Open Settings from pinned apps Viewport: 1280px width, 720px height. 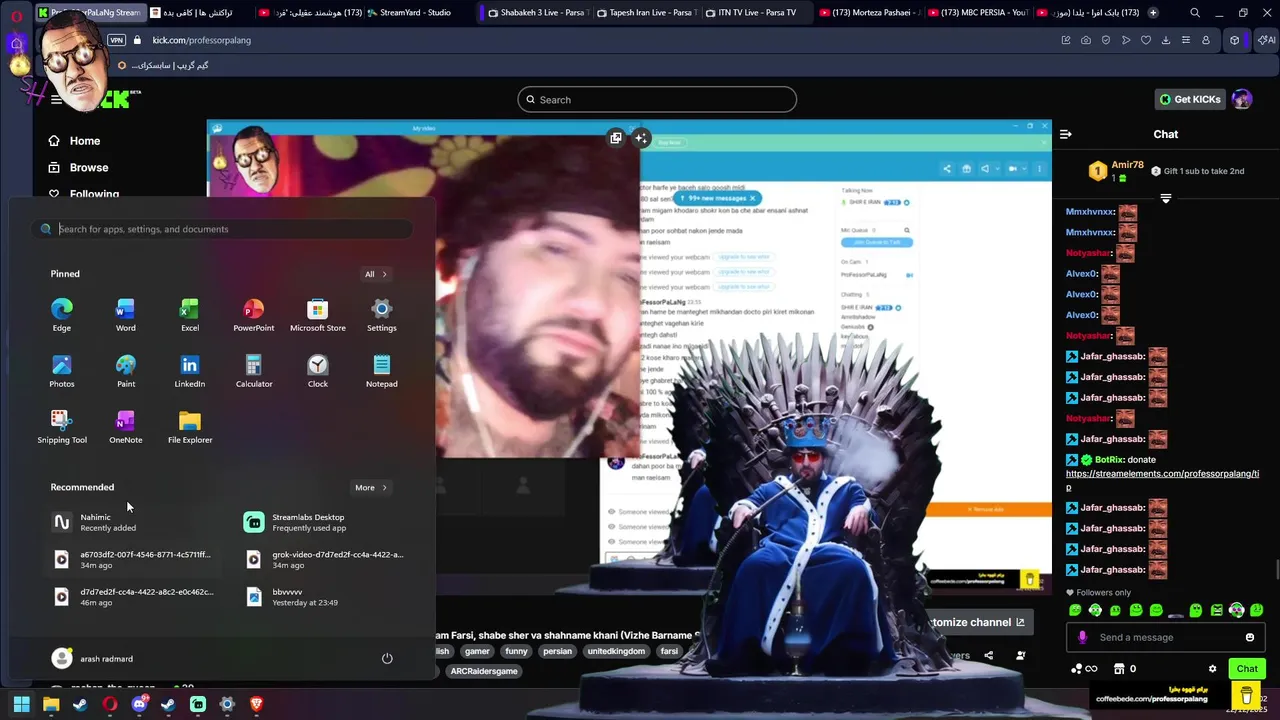(381, 314)
